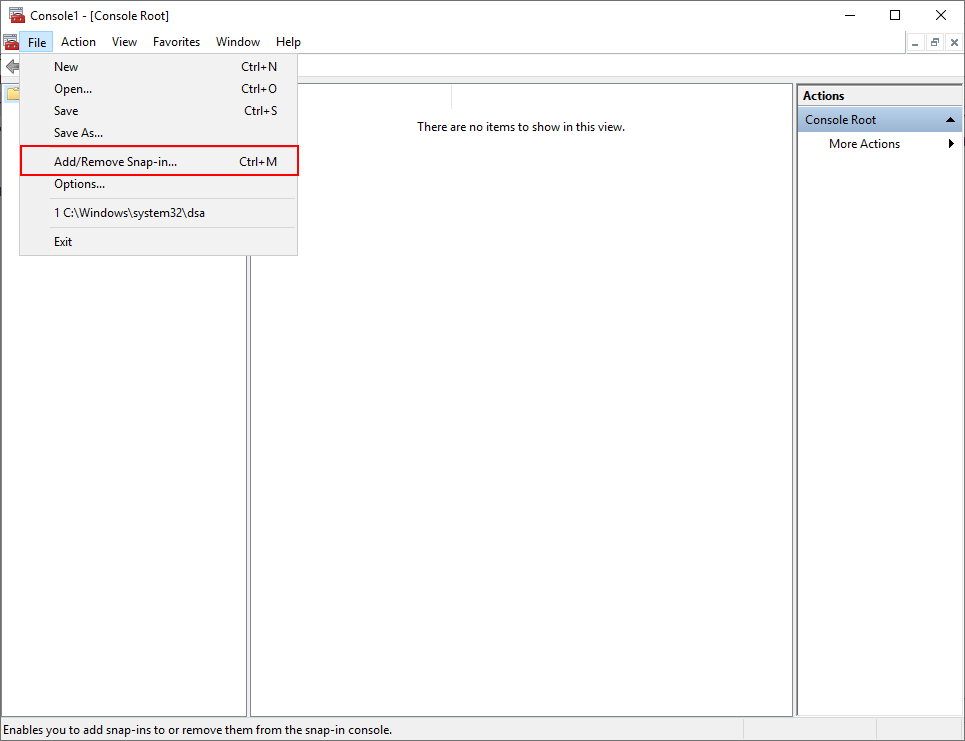The width and height of the screenshot is (965, 741).
Task: Minimize the Console1 main window
Action: 850,15
